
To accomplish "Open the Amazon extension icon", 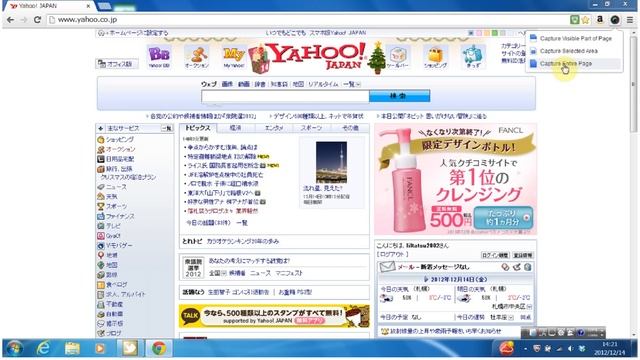I will [600, 19].
